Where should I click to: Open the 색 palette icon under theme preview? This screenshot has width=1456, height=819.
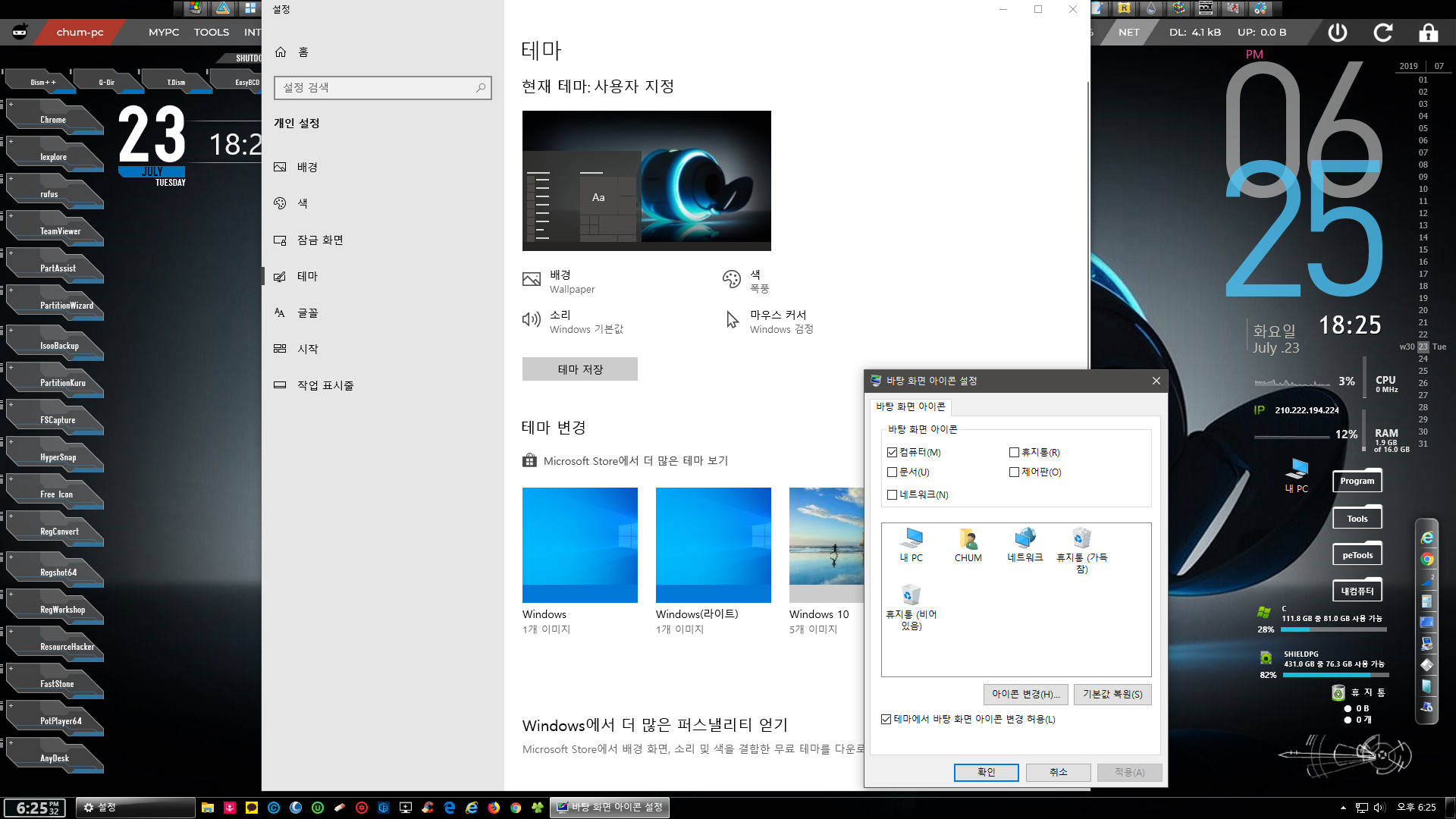(x=731, y=279)
